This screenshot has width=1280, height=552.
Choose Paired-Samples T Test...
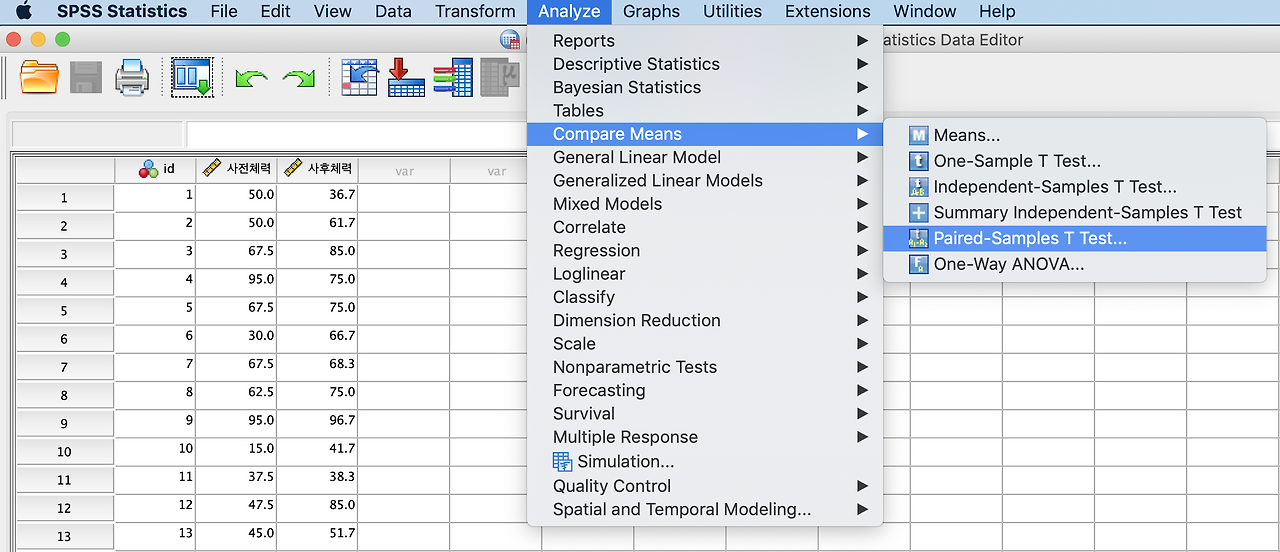(1075, 239)
